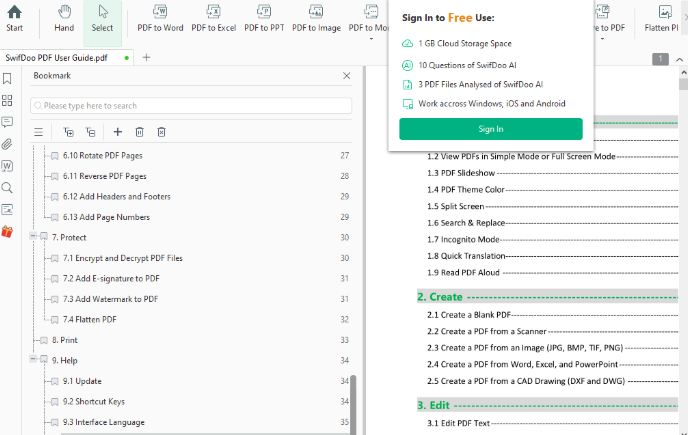Screen dimensions: 688x435
Task: Follow the 1.3 PDF Slideshow contents link
Action: pyautogui.click(x=461, y=173)
